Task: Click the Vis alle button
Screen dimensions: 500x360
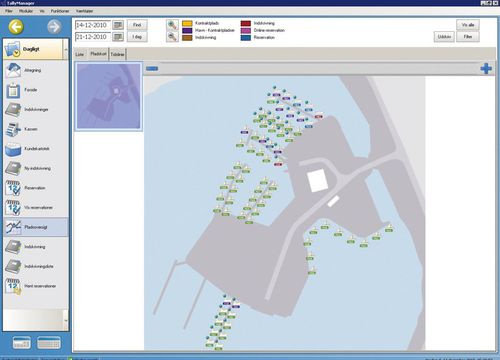Action: coord(468,25)
